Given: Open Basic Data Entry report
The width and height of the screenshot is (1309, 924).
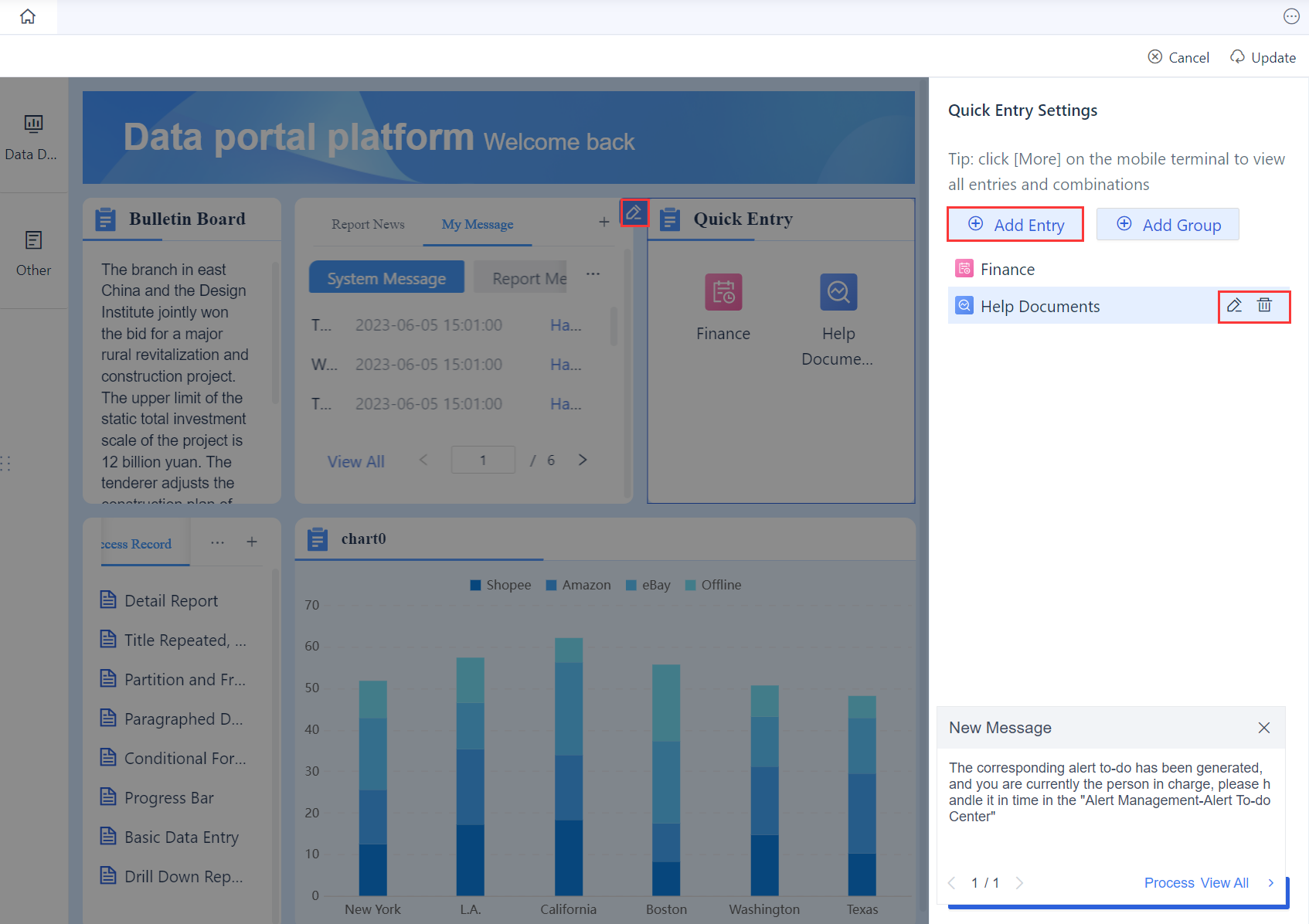Looking at the screenshot, I should 170,837.
